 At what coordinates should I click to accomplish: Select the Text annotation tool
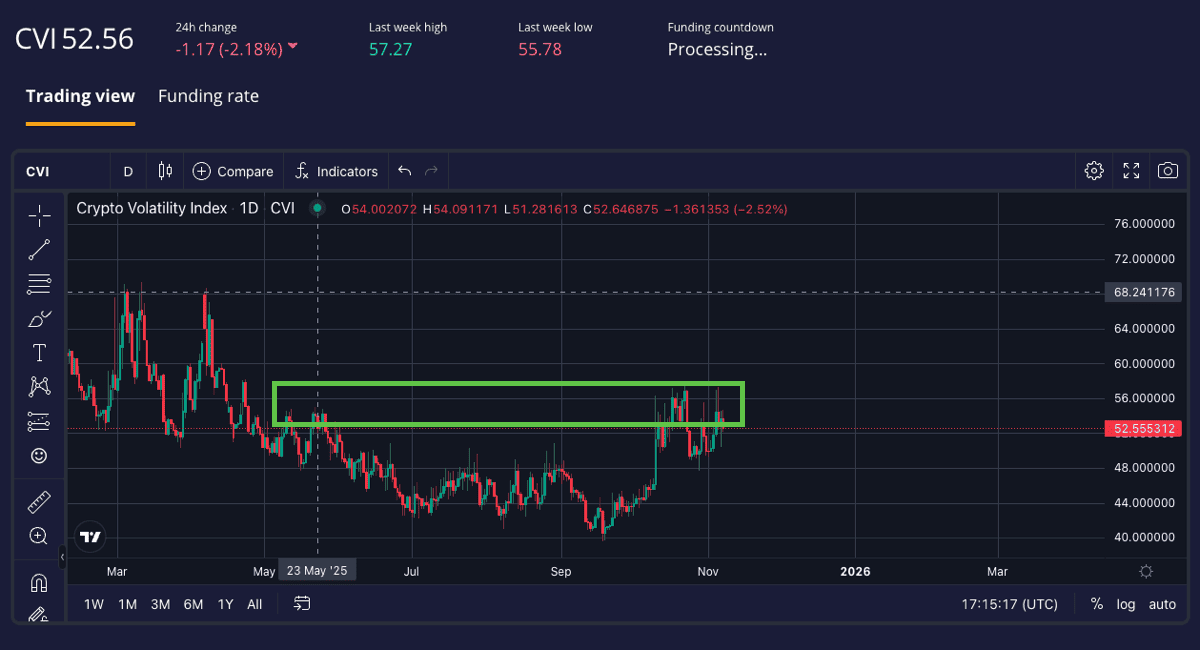click(x=39, y=352)
